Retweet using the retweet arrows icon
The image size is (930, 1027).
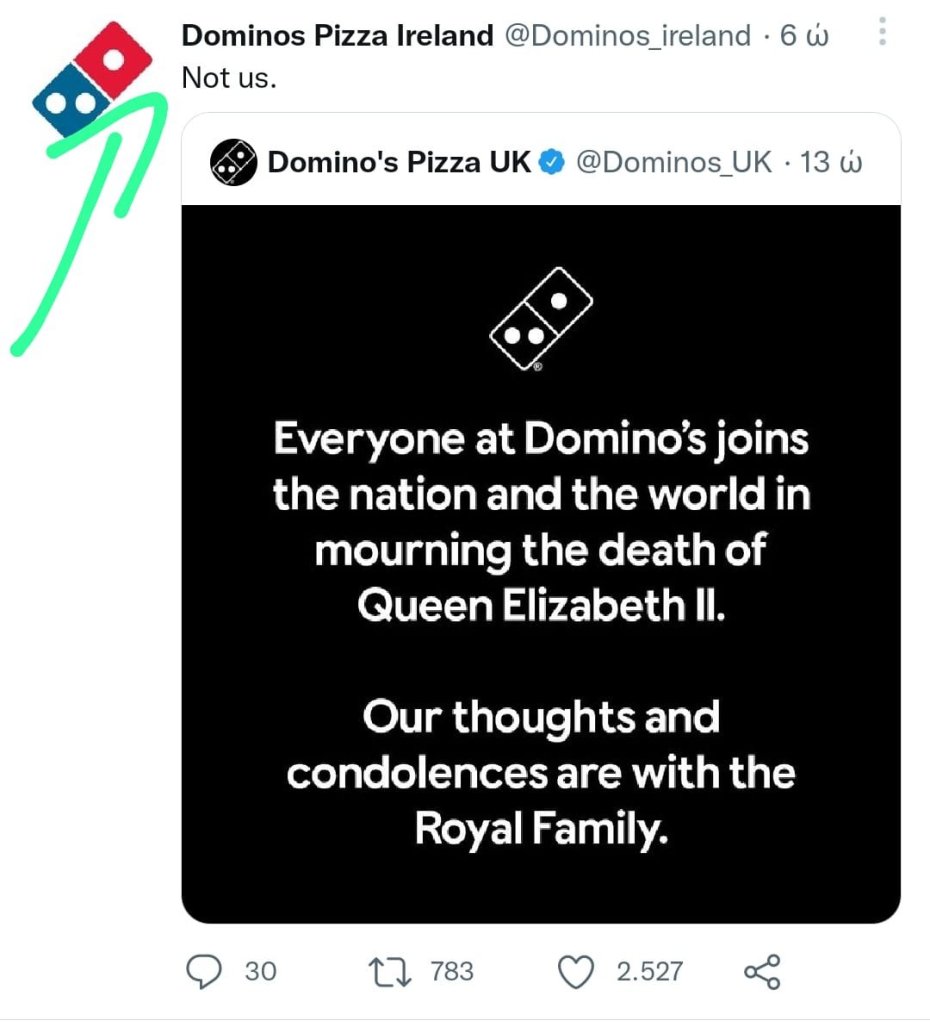[x=389, y=971]
